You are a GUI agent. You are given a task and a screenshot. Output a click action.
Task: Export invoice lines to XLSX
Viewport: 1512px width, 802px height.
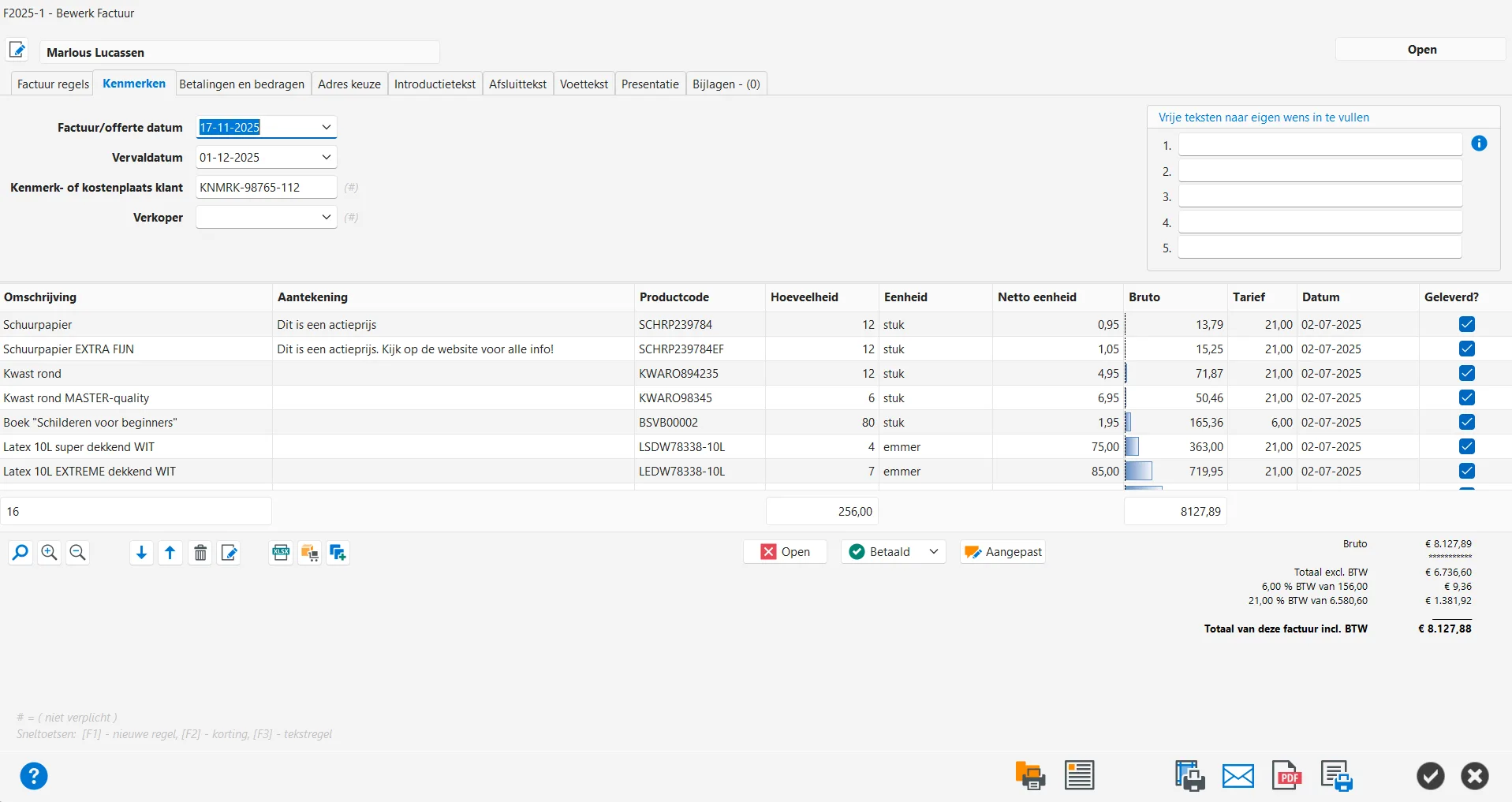point(281,552)
